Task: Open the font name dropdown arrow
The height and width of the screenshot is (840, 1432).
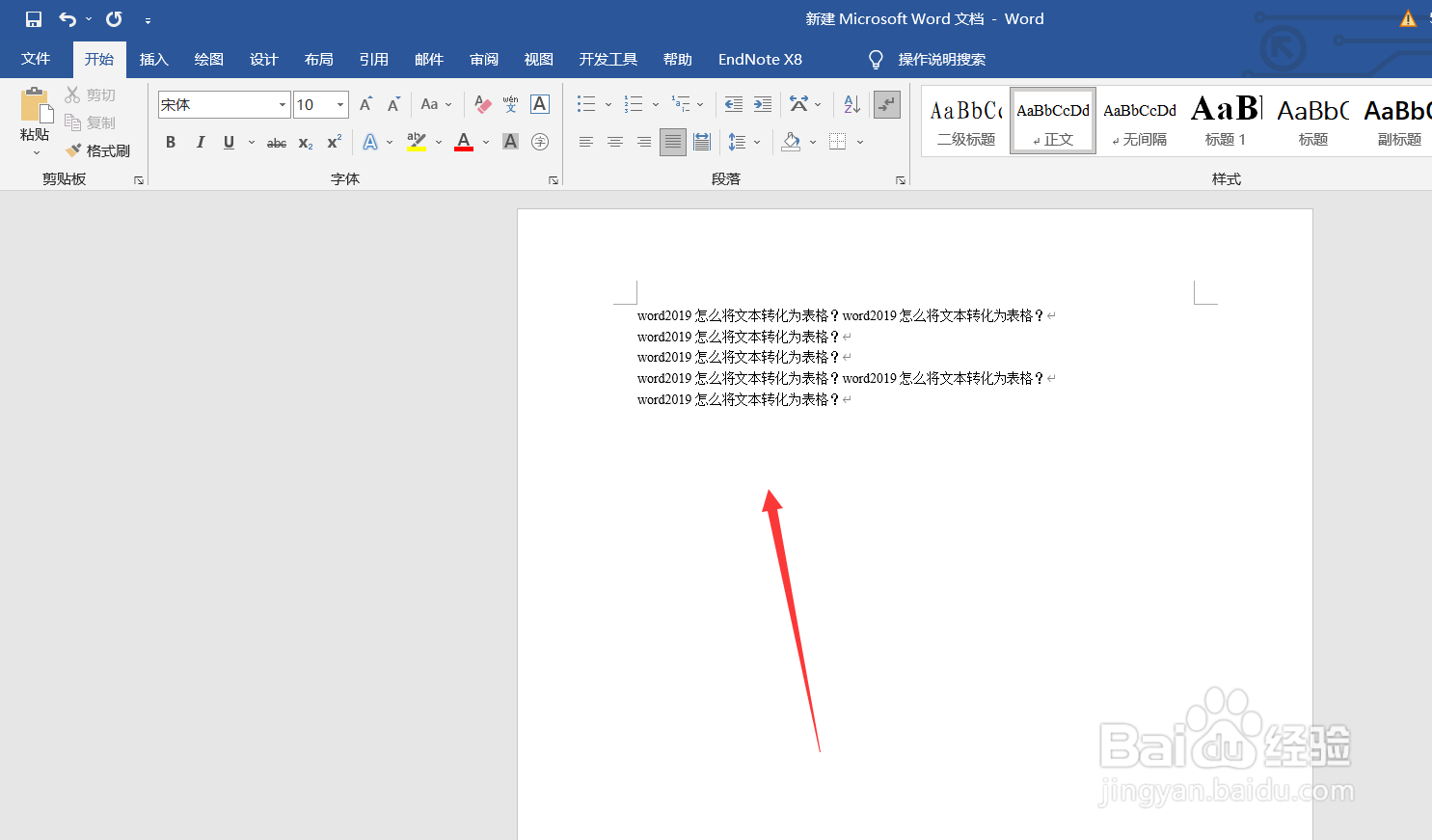Action: [x=283, y=104]
